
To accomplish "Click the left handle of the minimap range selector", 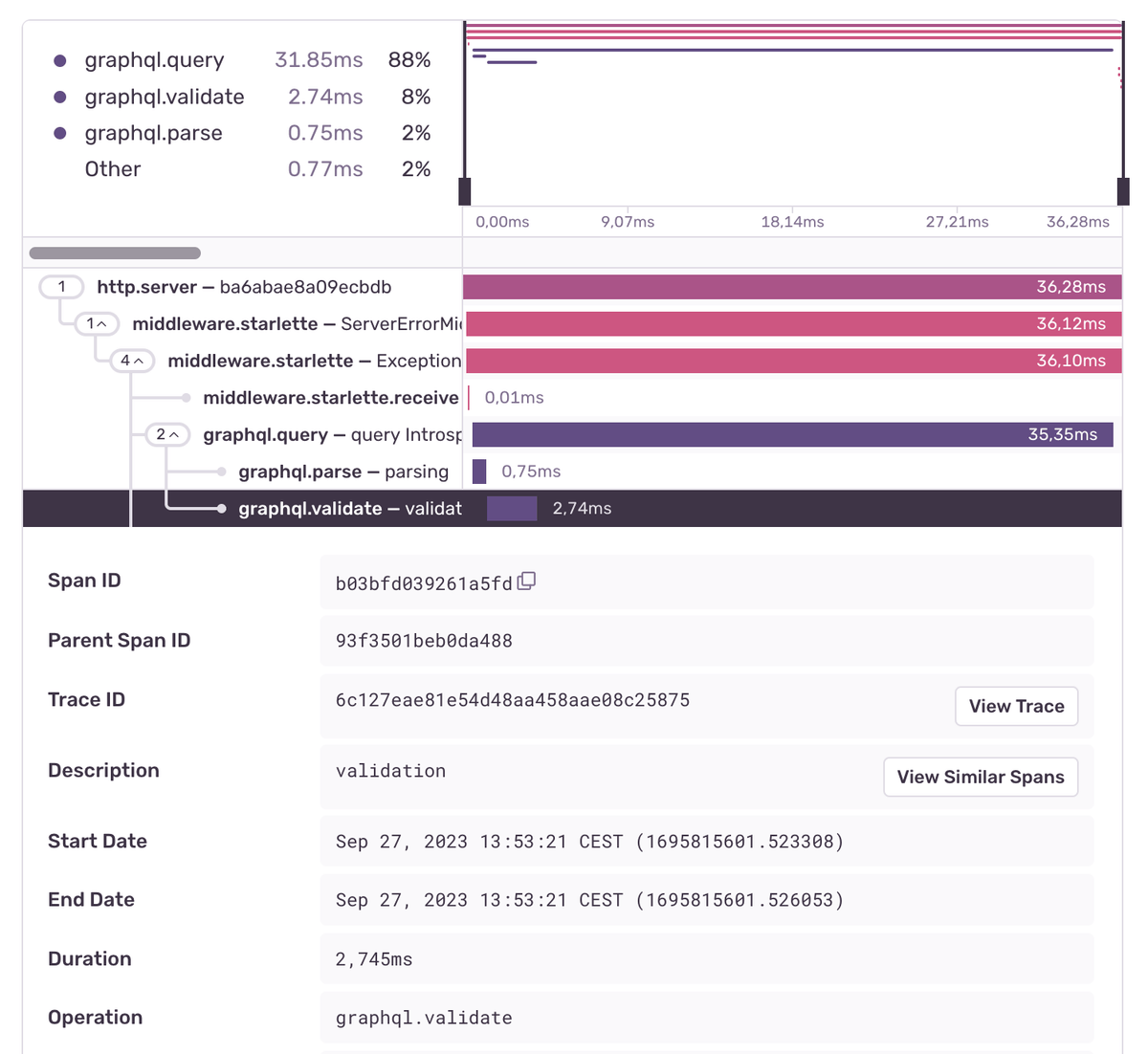I will (x=466, y=190).
